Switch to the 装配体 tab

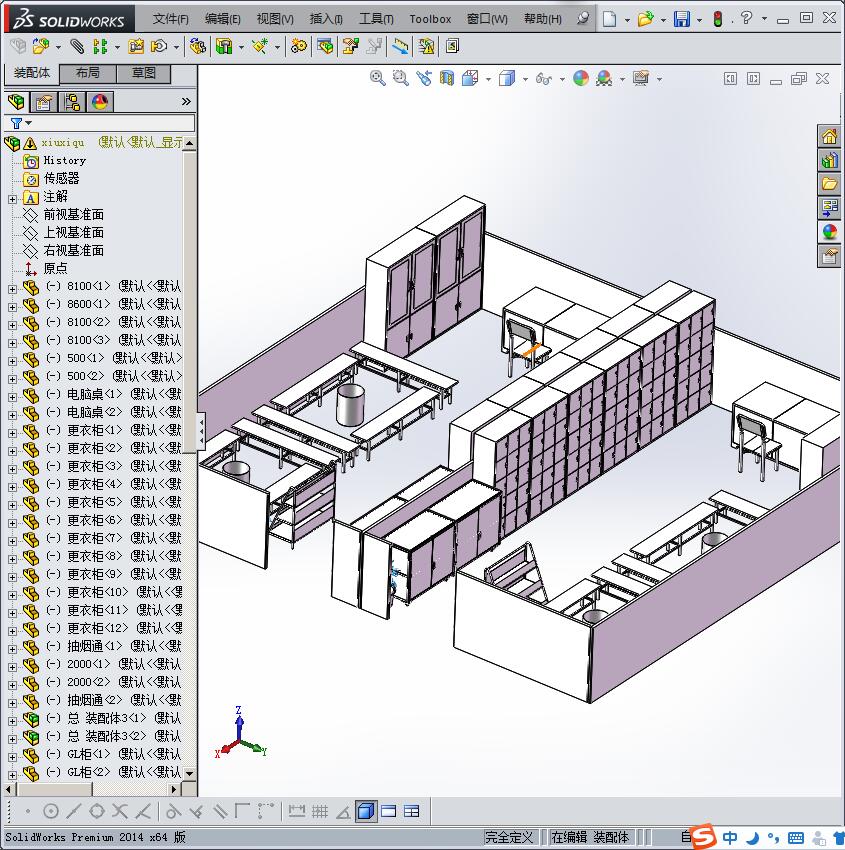click(31, 73)
